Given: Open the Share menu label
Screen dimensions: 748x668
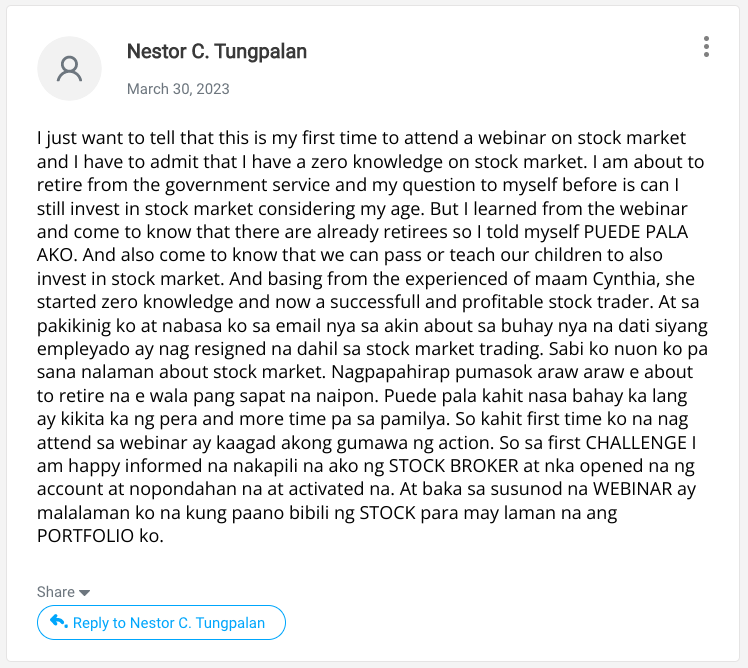Looking at the screenshot, I should pyautogui.click(x=56, y=592).
